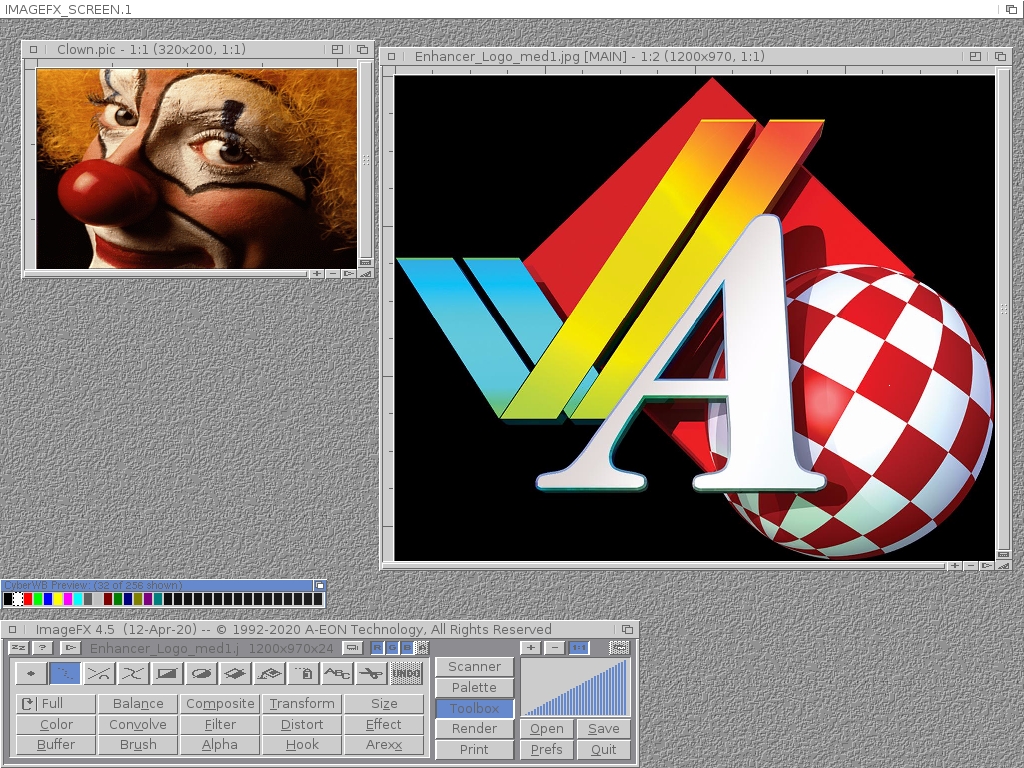Select the ABC text tool
Viewport: 1024px width, 768px height.
(x=337, y=674)
